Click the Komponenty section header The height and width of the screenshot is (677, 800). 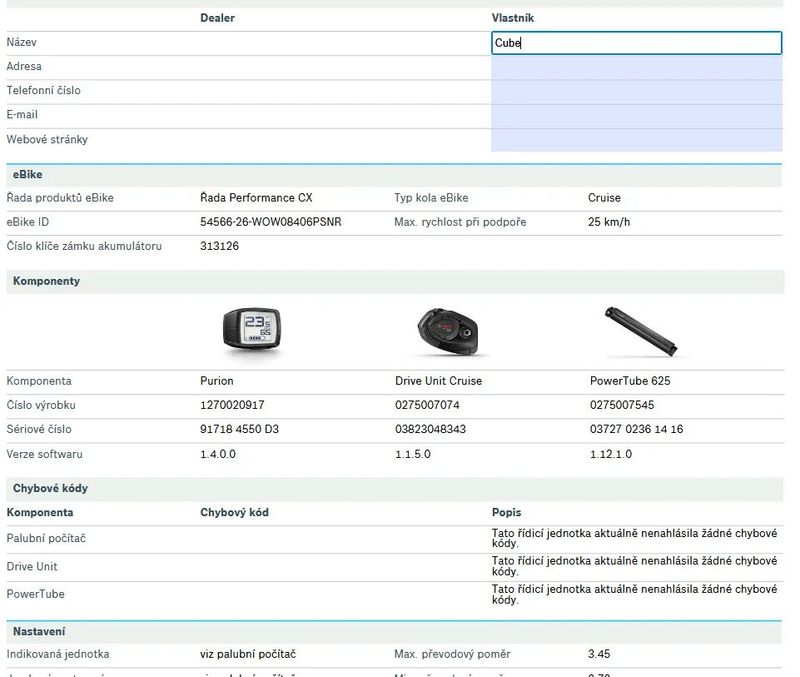pos(46,281)
